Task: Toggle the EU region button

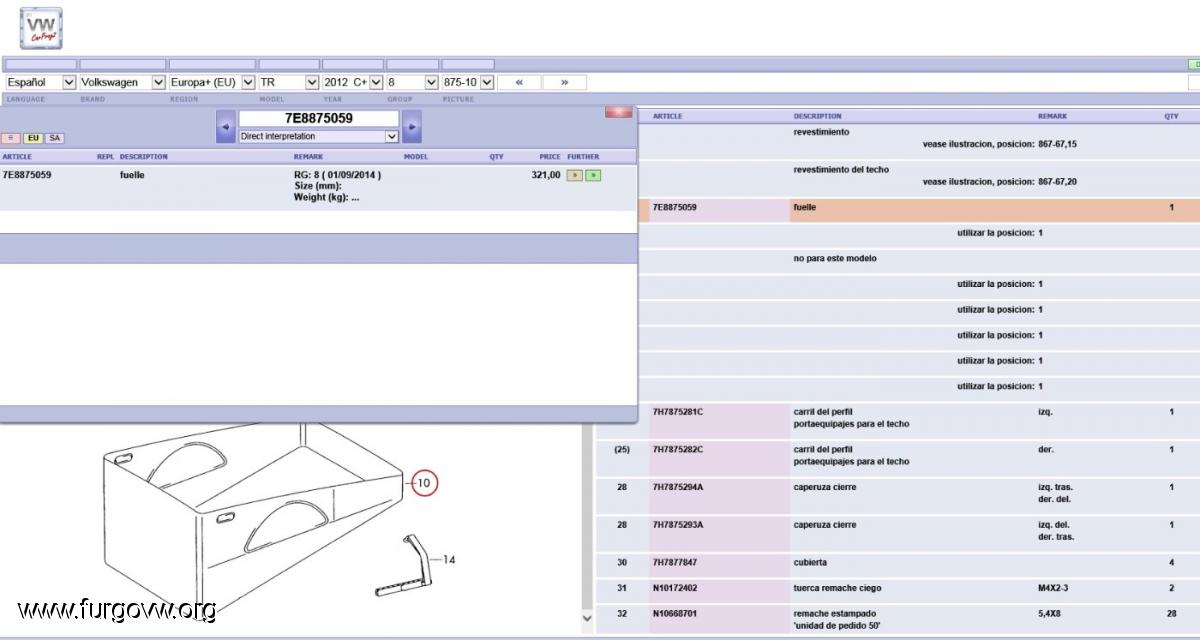Action: 33,138
